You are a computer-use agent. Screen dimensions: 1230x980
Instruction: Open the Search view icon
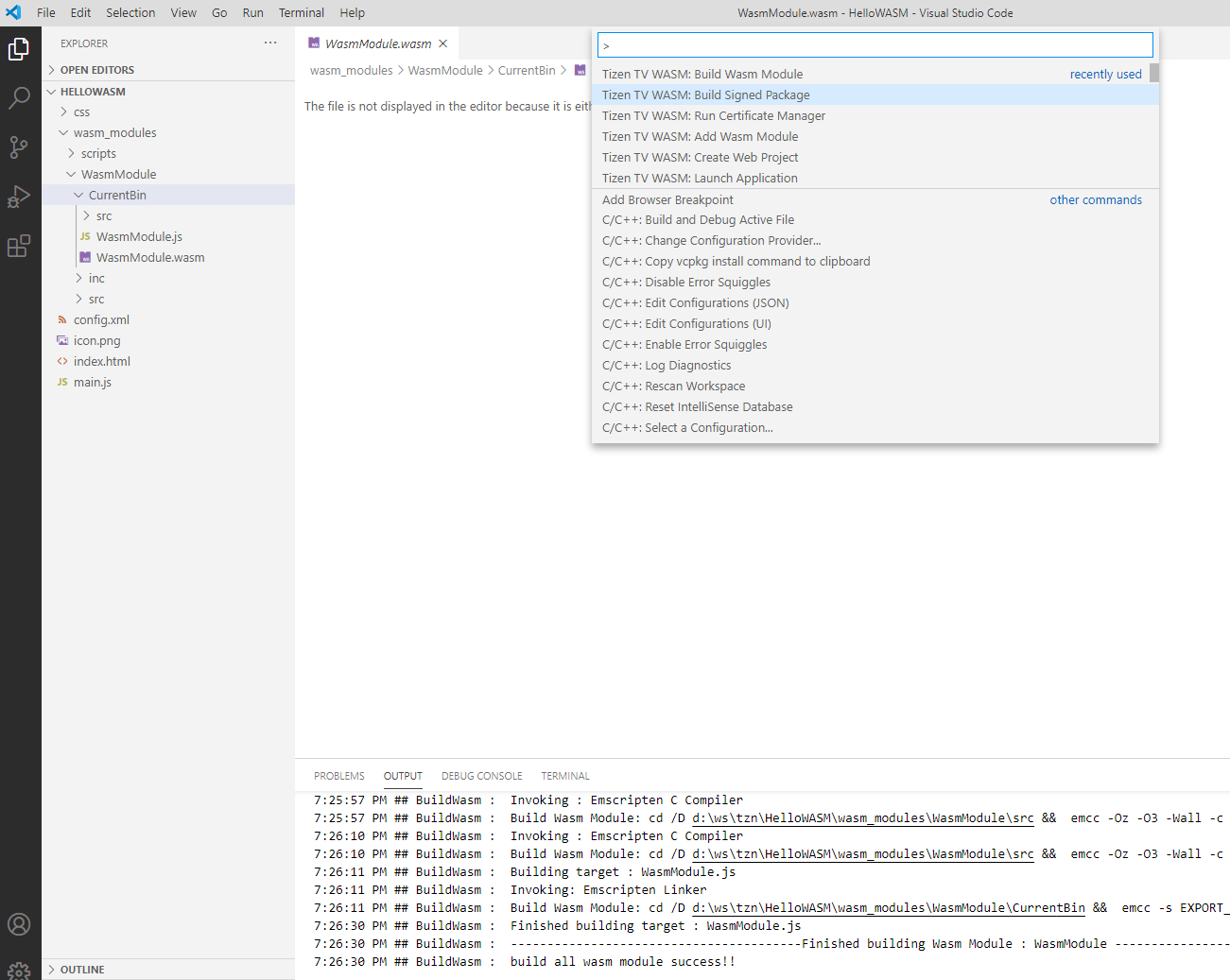click(x=19, y=97)
